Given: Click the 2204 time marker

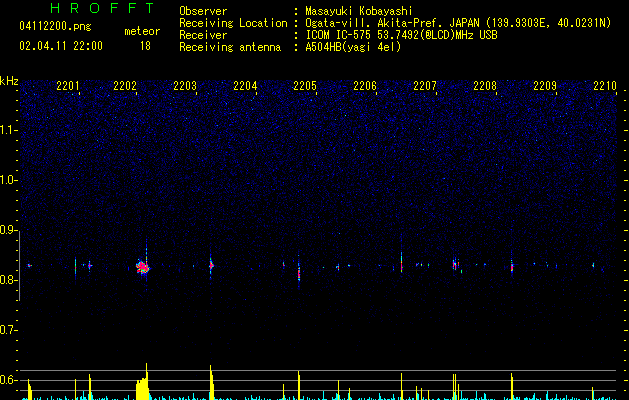Looking at the screenshot, I should 245,86.
